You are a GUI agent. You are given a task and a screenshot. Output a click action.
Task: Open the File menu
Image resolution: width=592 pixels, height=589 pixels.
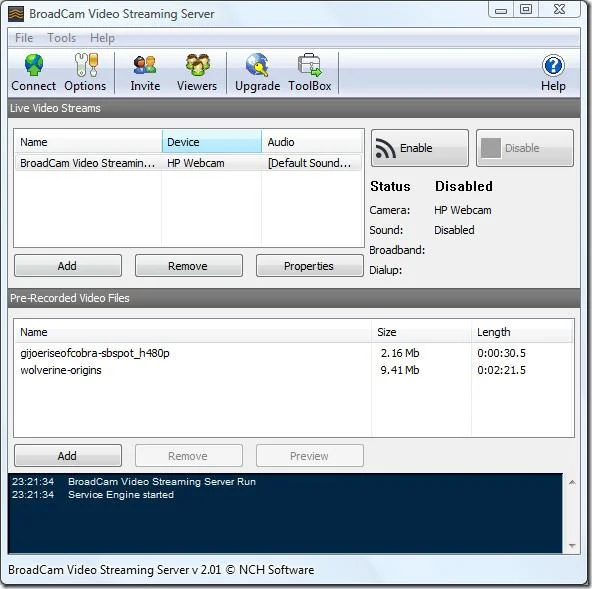24,38
